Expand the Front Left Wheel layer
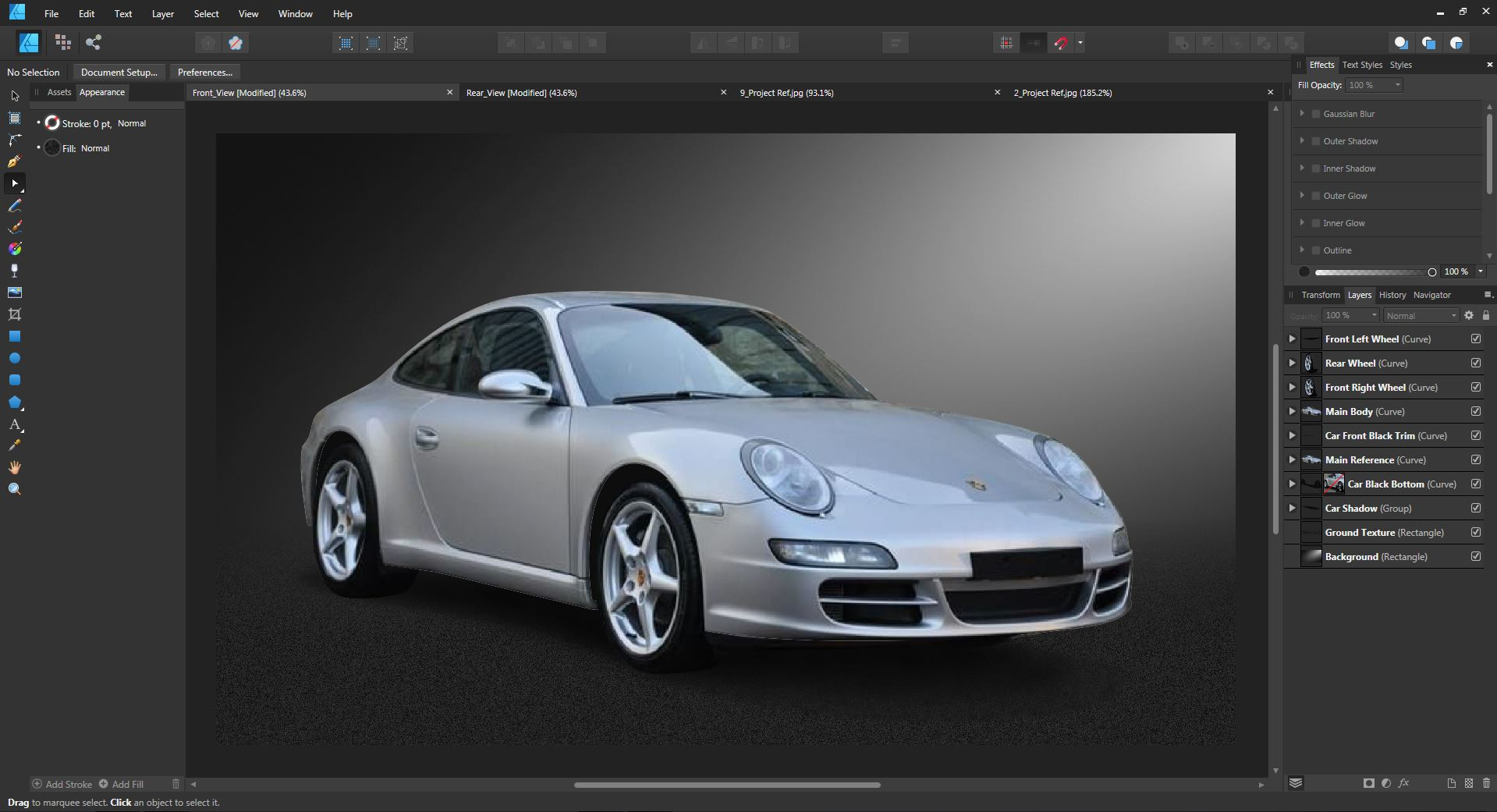 (x=1292, y=339)
